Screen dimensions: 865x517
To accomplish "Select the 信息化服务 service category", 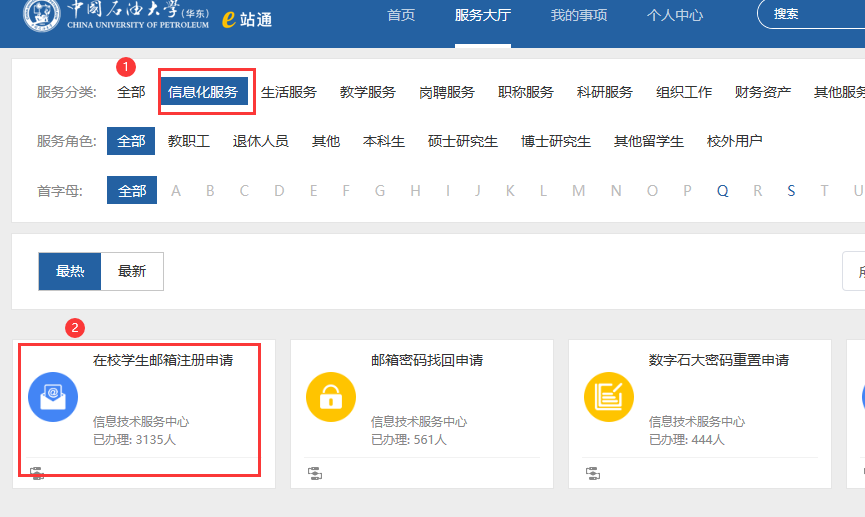I will pyautogui.click(x=203, y=92).
